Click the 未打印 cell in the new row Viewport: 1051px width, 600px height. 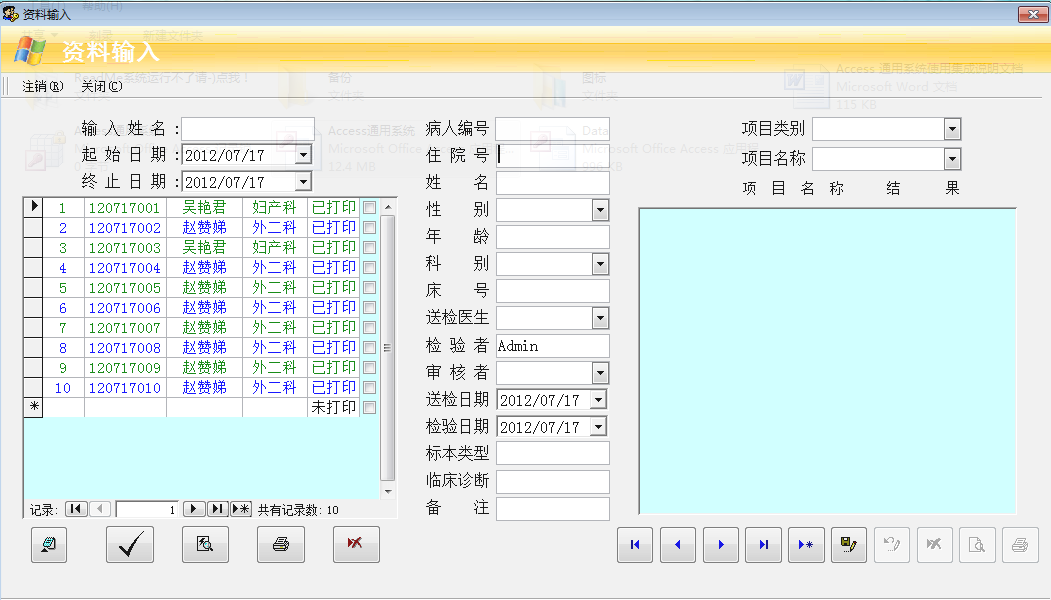(x=334, y=408)
